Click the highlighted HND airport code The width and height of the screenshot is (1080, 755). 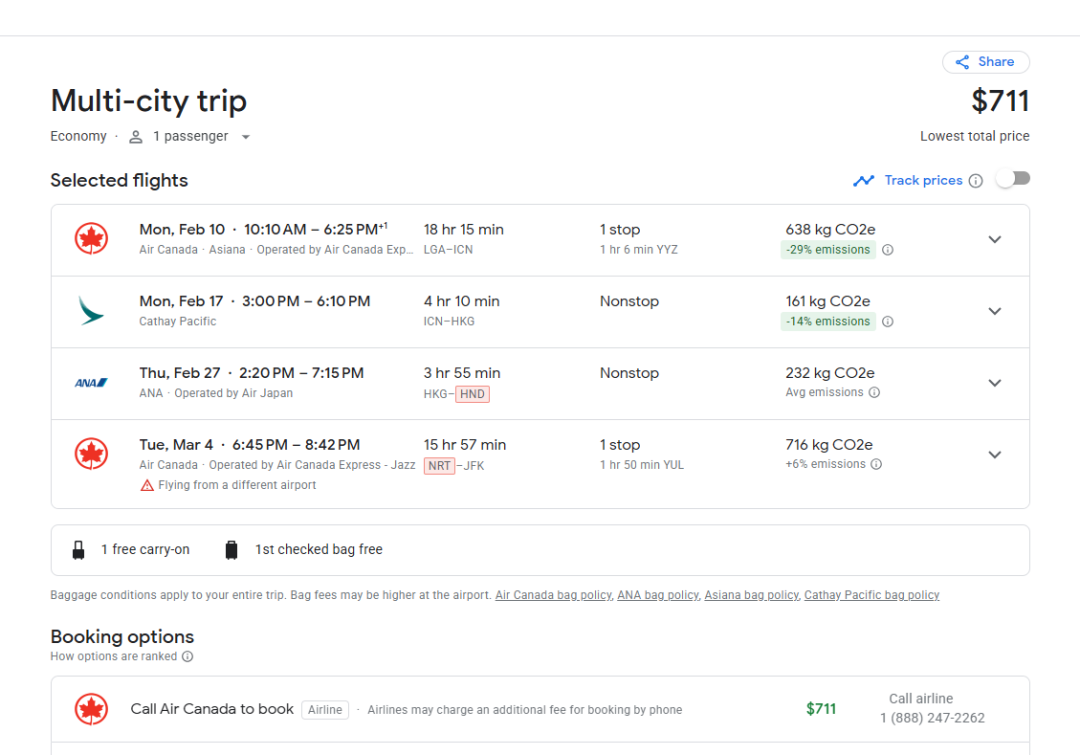[x=472, y=394]
